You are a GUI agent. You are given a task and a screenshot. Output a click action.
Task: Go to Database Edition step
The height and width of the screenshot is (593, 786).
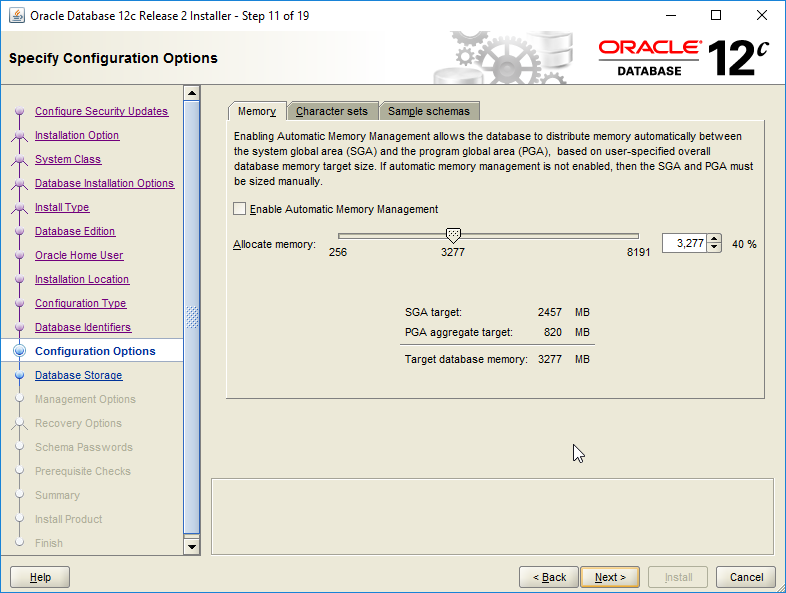click(75, 232)
